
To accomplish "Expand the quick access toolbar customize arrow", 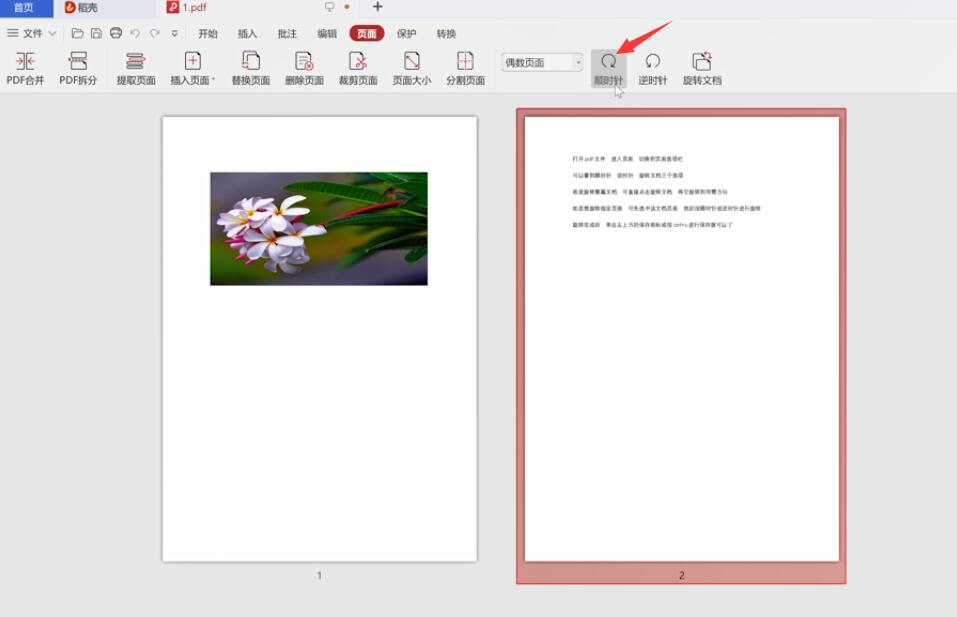I will pos(175,34).
